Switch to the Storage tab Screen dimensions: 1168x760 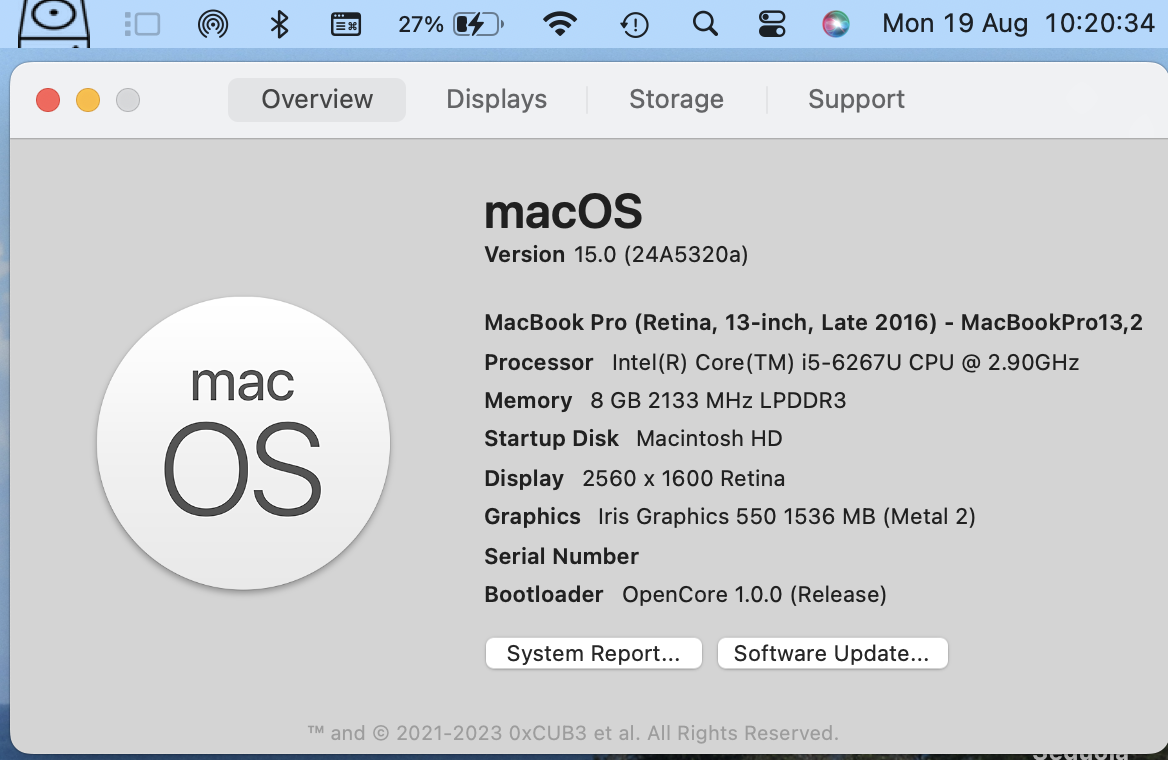point(676,99)
